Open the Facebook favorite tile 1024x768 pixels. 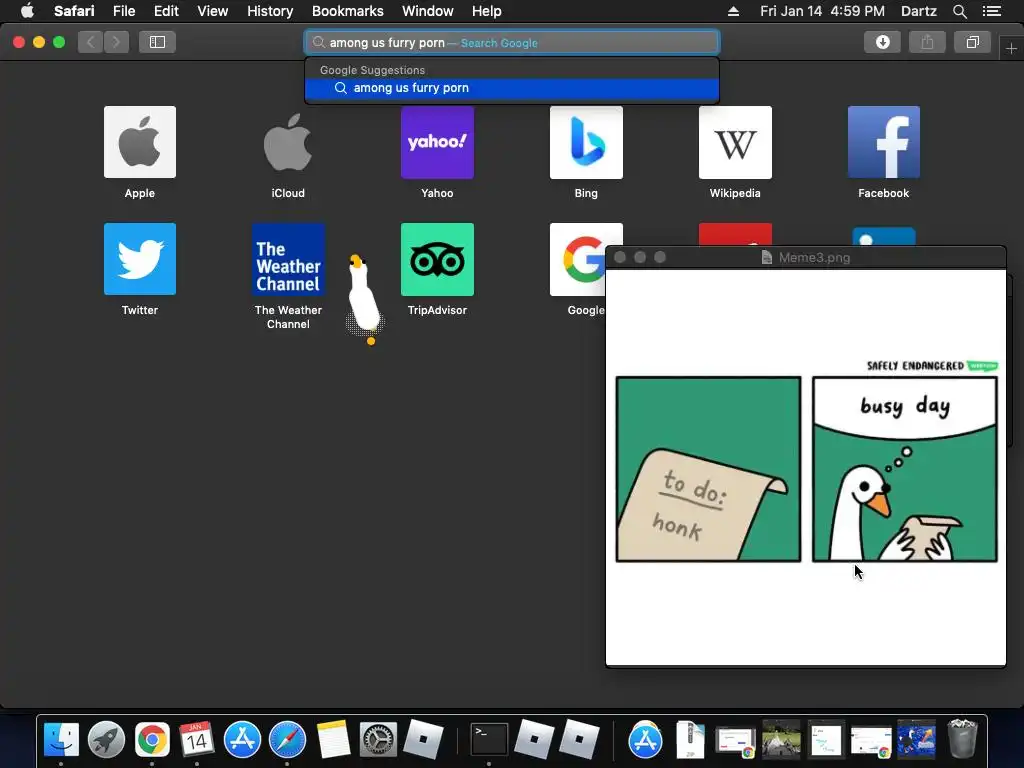point(884,142)
